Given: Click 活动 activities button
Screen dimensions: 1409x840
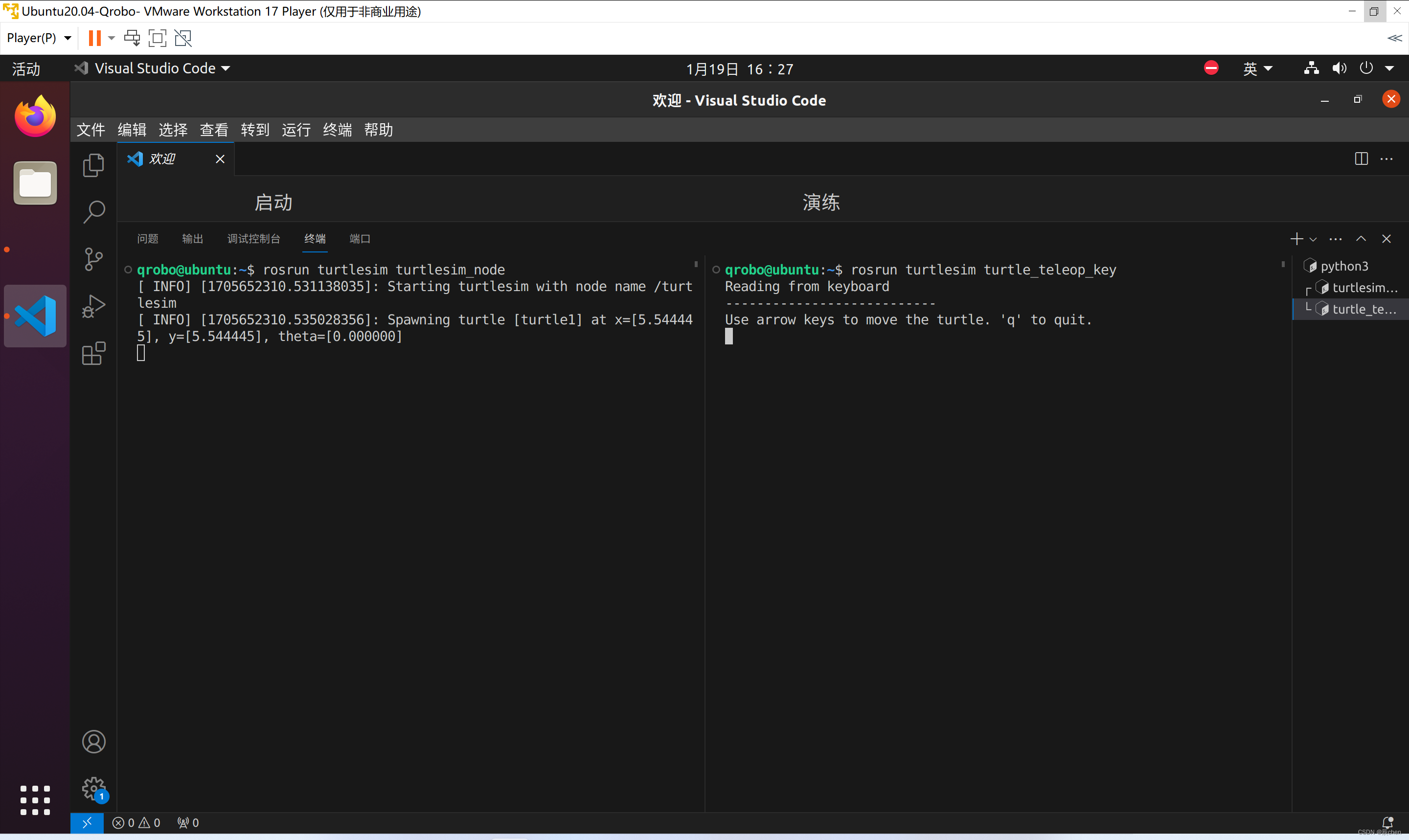Looking at the screenshot, I should click(x=26, y=68).
